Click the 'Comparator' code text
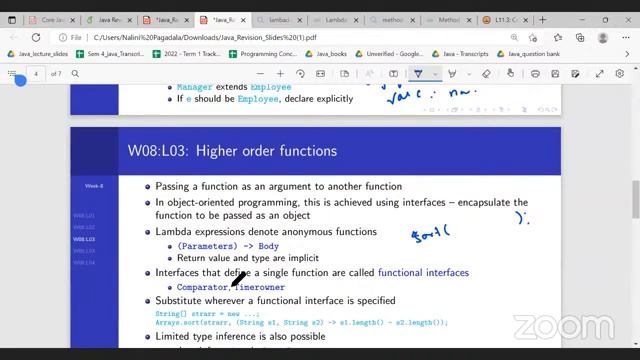This screenshot has width=640, height=360. coord(202,287)
